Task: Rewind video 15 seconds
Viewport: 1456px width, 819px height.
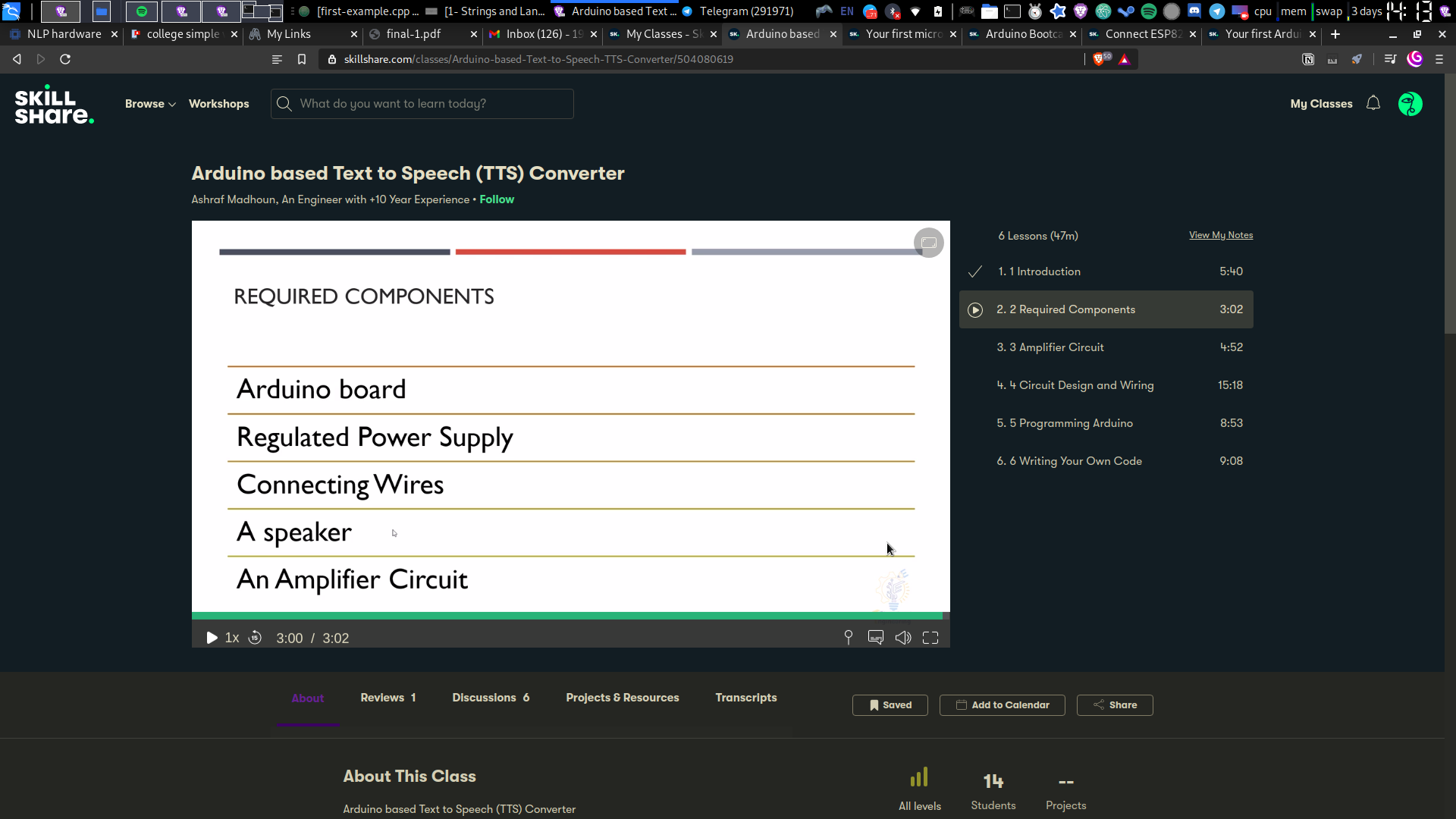Action: point(256,638)
